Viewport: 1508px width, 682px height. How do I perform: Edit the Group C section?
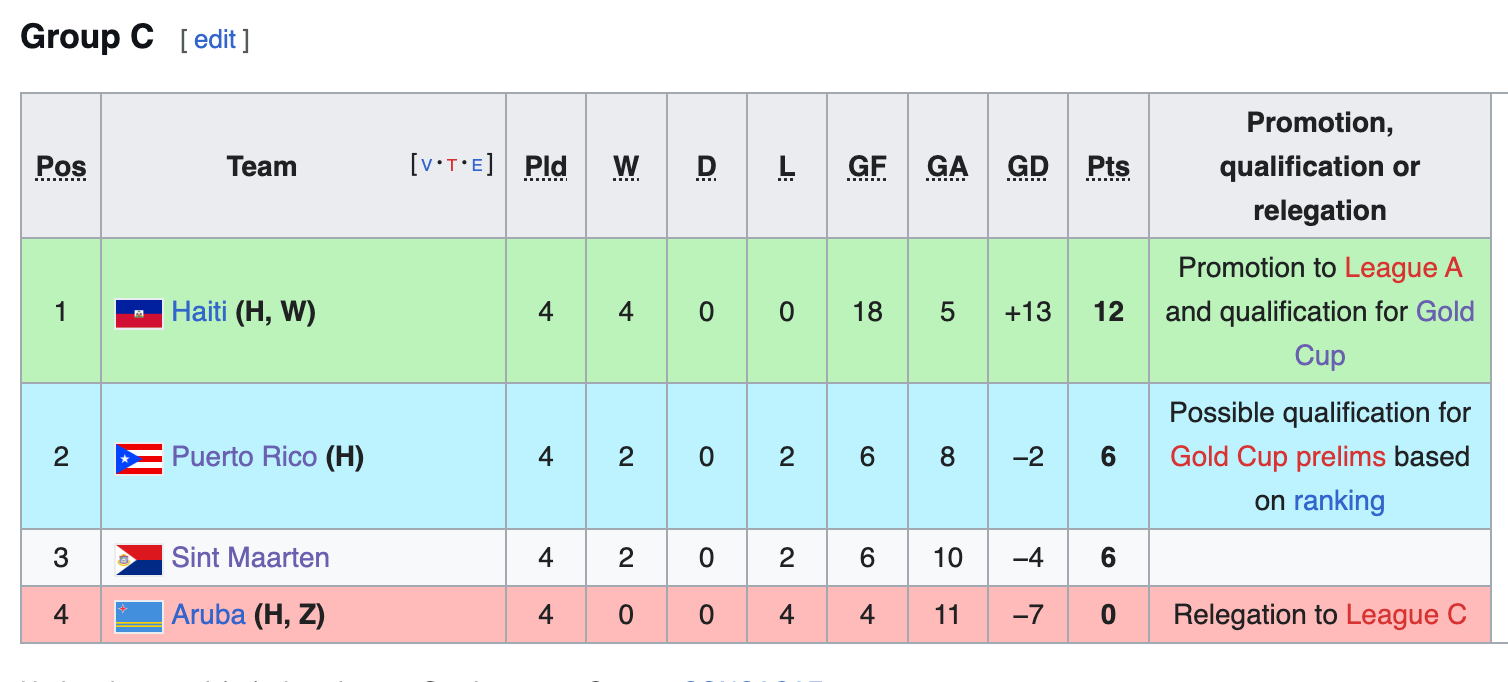pos(215,39)
